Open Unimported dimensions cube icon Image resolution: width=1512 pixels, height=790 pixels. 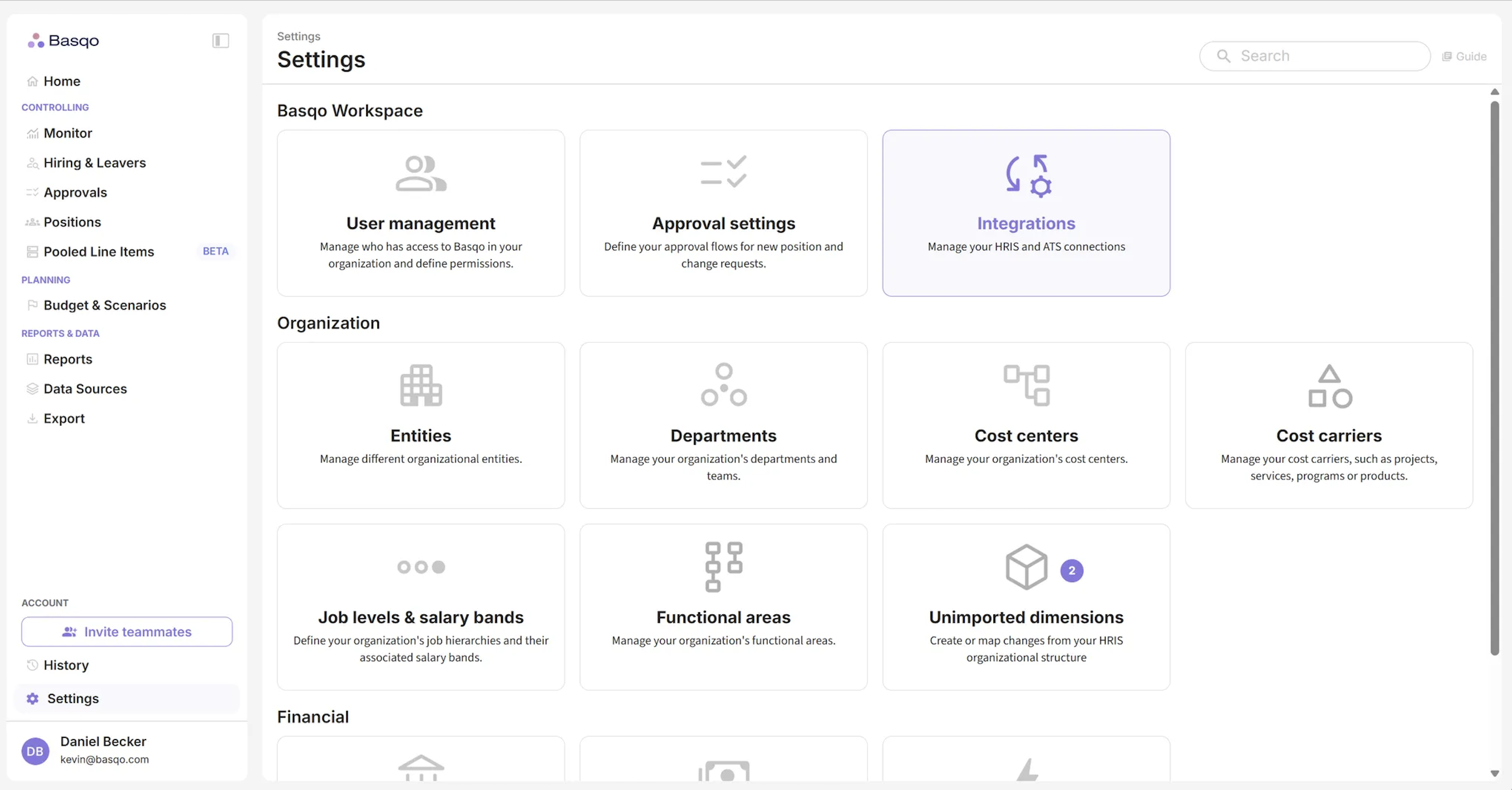pyautogui.click(x=1026, y=567)
